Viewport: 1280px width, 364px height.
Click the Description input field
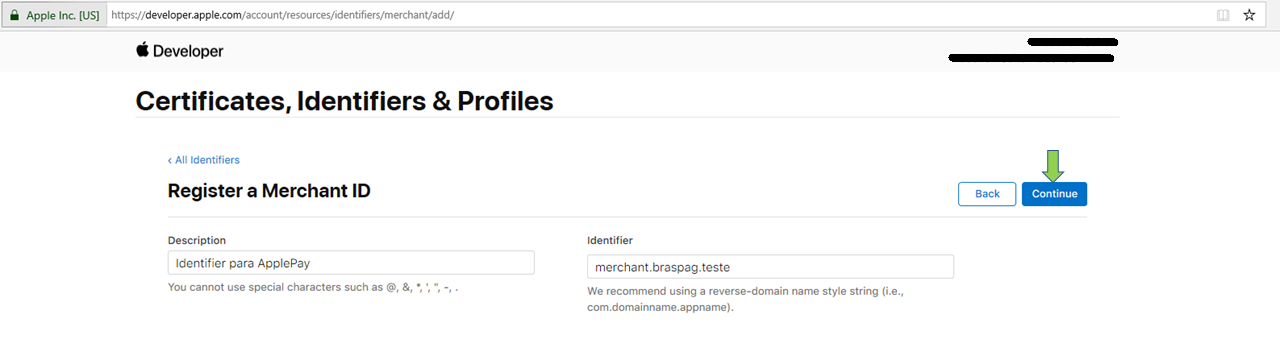coord(351,263)
